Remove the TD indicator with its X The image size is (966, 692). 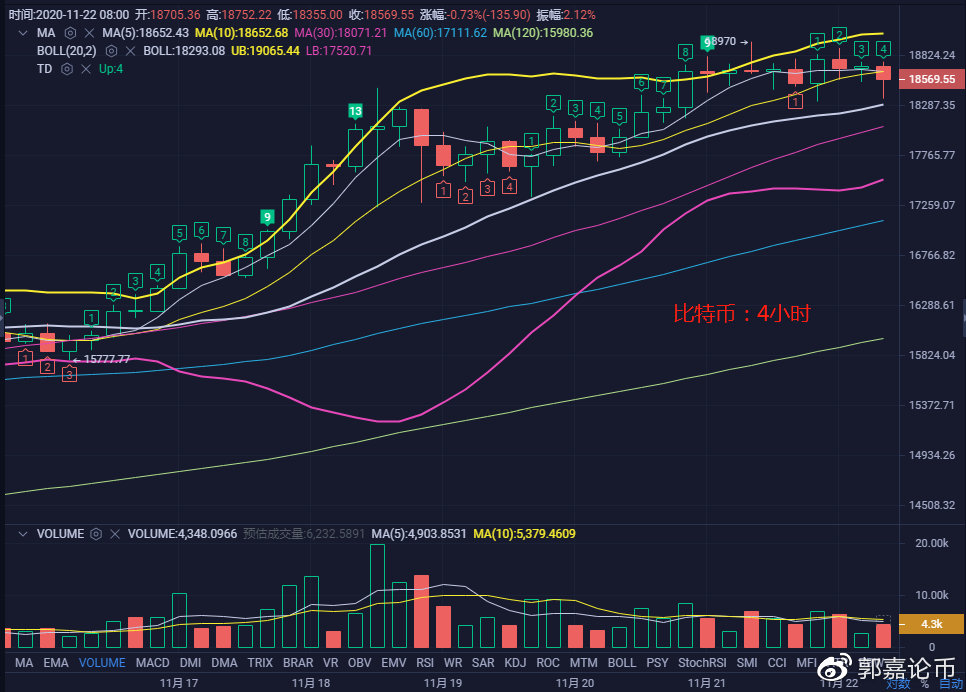[84, 69]
